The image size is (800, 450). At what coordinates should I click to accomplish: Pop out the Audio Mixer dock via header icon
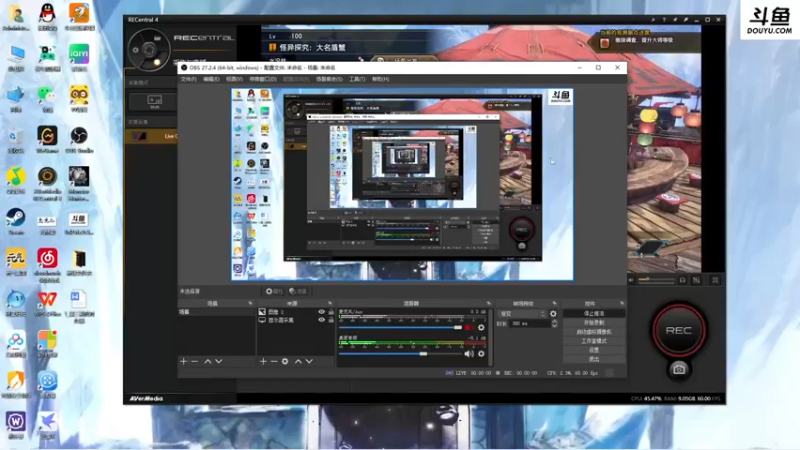(x=488, y=303)
